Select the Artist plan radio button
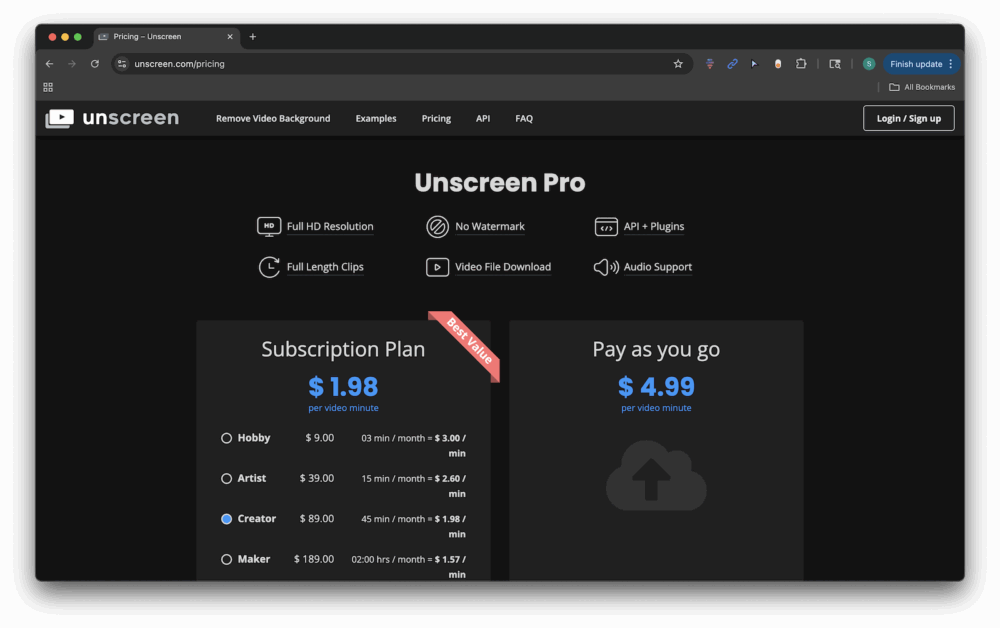 227,479
